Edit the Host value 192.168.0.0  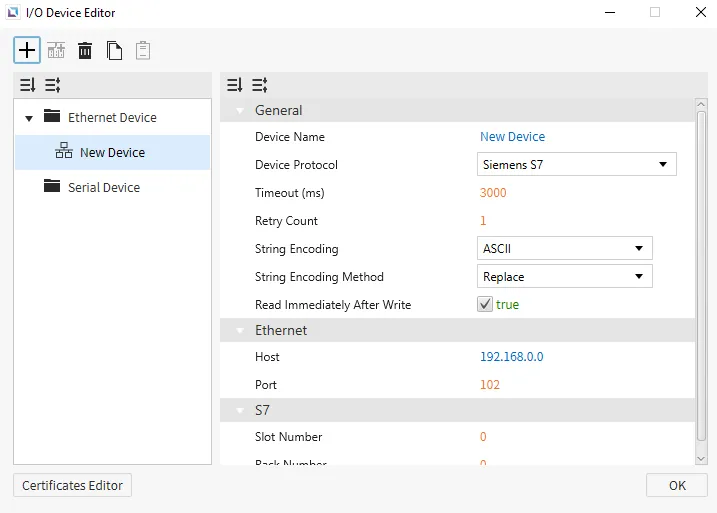click(x=512, y=357)
